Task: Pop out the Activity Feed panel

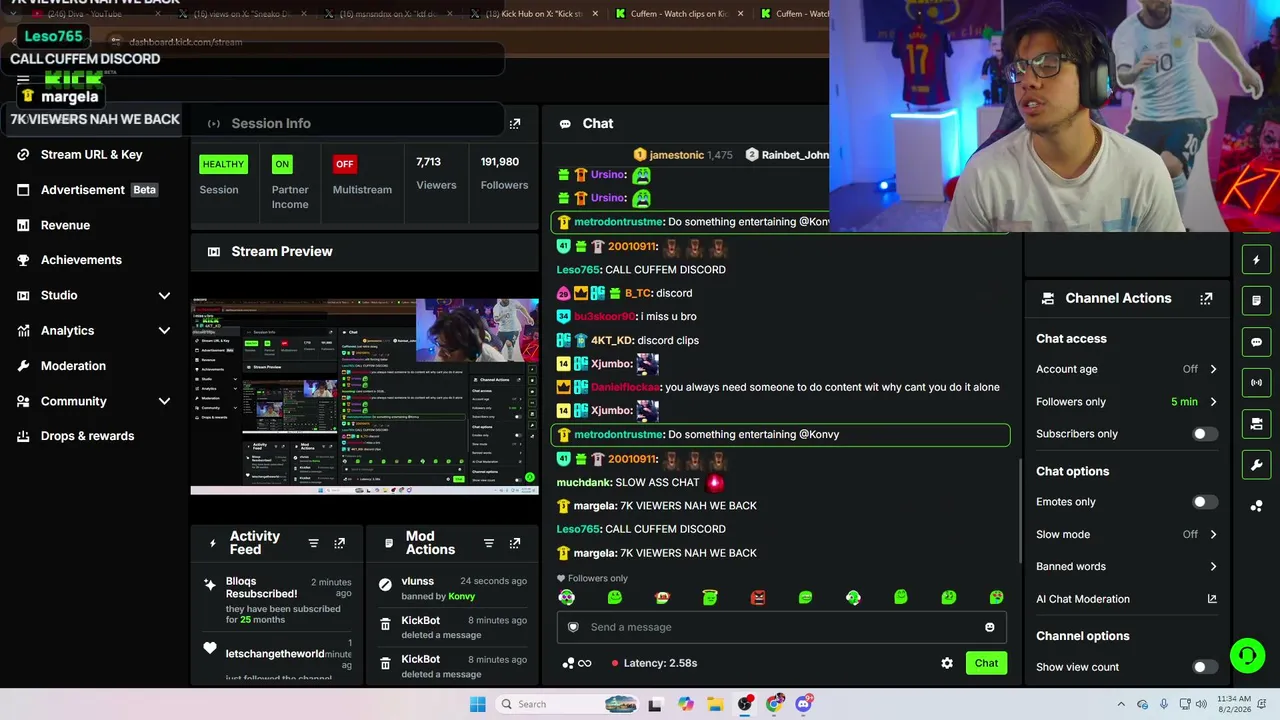Action: coord(340,543)
